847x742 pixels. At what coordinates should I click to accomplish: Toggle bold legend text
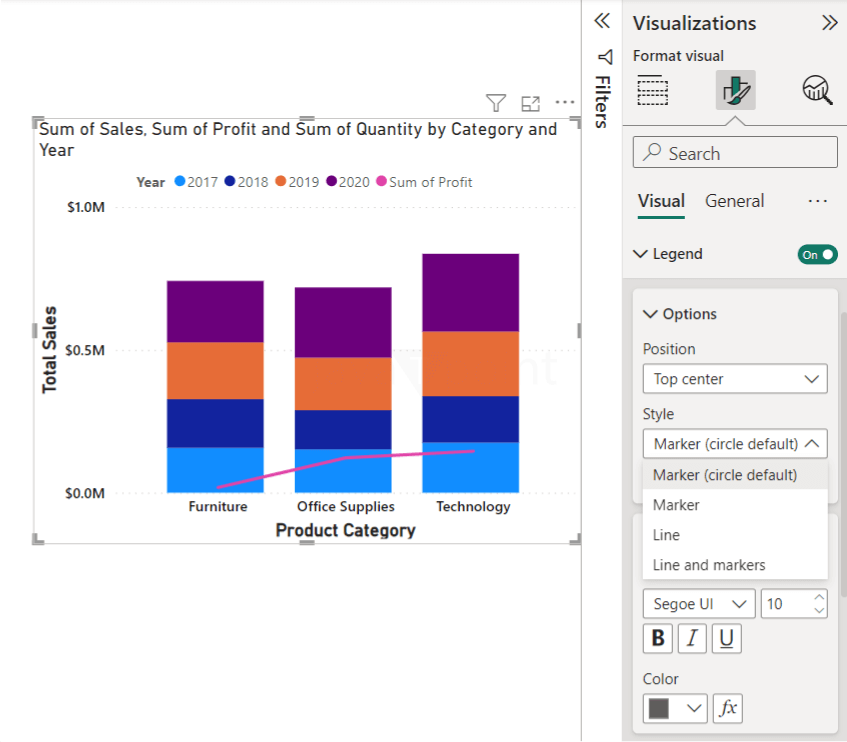coord(658,638)
